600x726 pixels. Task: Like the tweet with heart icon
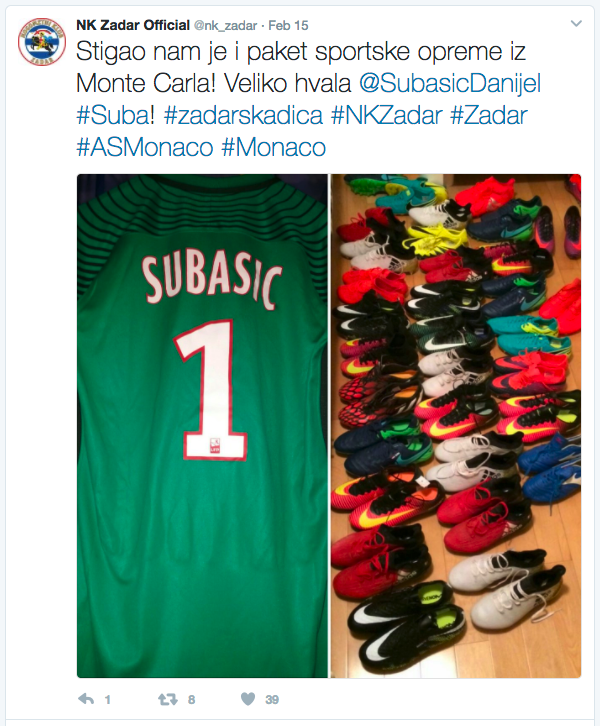click(x=248, y=699)
